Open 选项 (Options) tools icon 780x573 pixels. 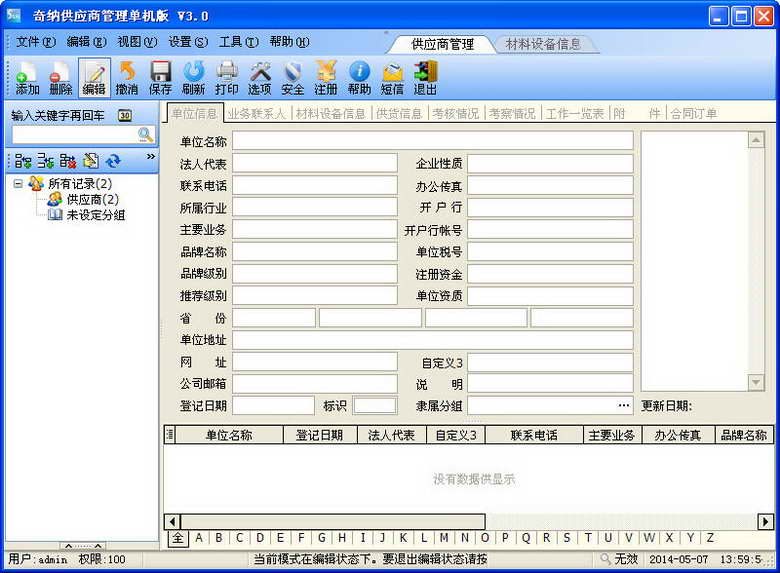point(260,78)
